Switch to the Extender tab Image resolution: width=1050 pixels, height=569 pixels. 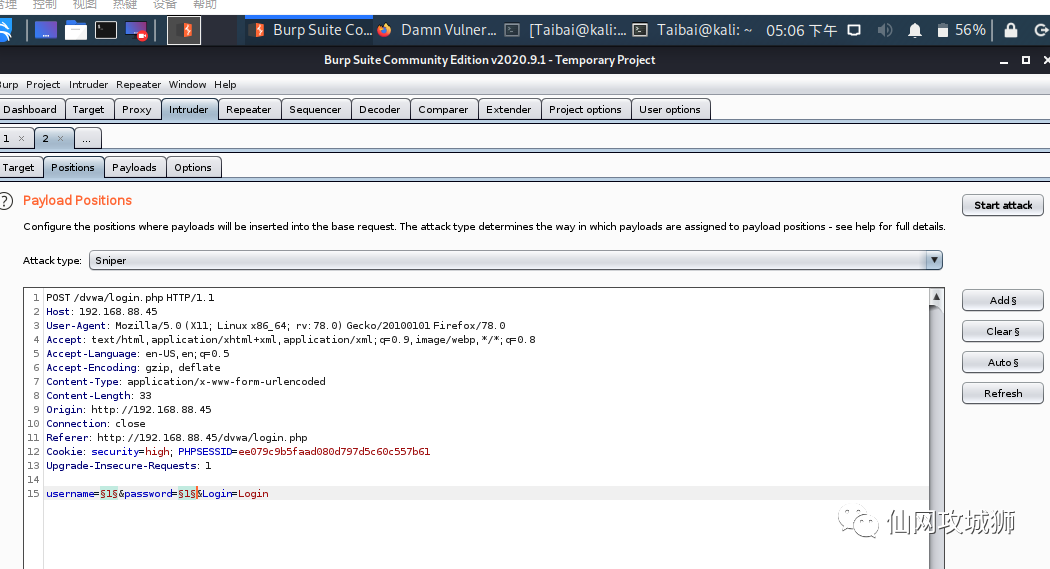(509, 109)
